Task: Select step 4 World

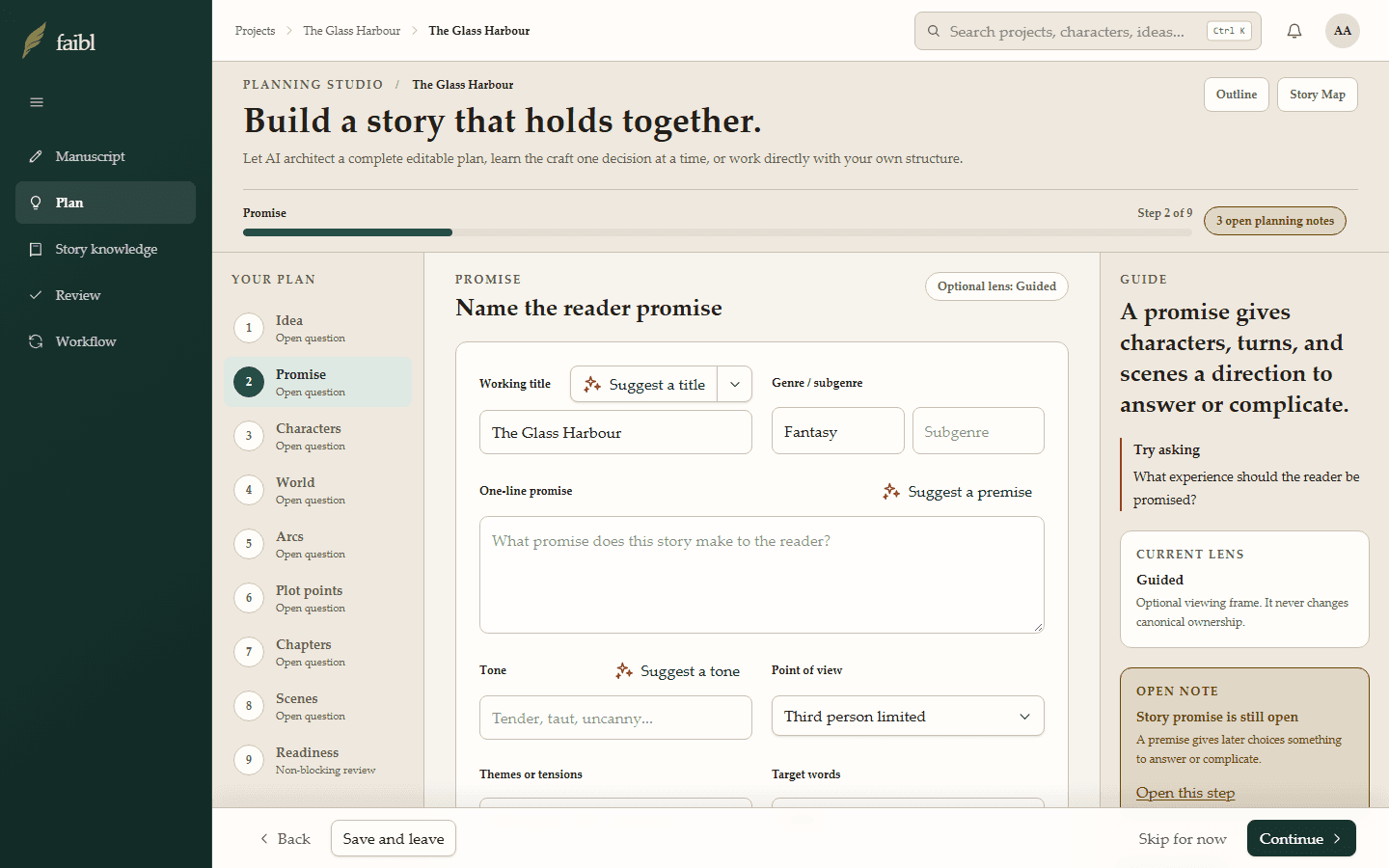Action: pos(317,490)
